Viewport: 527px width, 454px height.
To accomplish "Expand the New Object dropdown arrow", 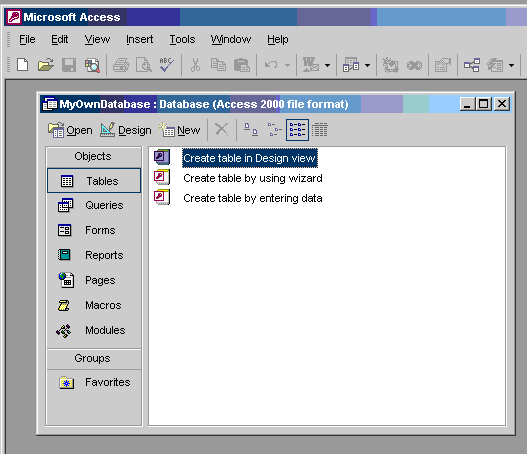I will tap(511, 65).
